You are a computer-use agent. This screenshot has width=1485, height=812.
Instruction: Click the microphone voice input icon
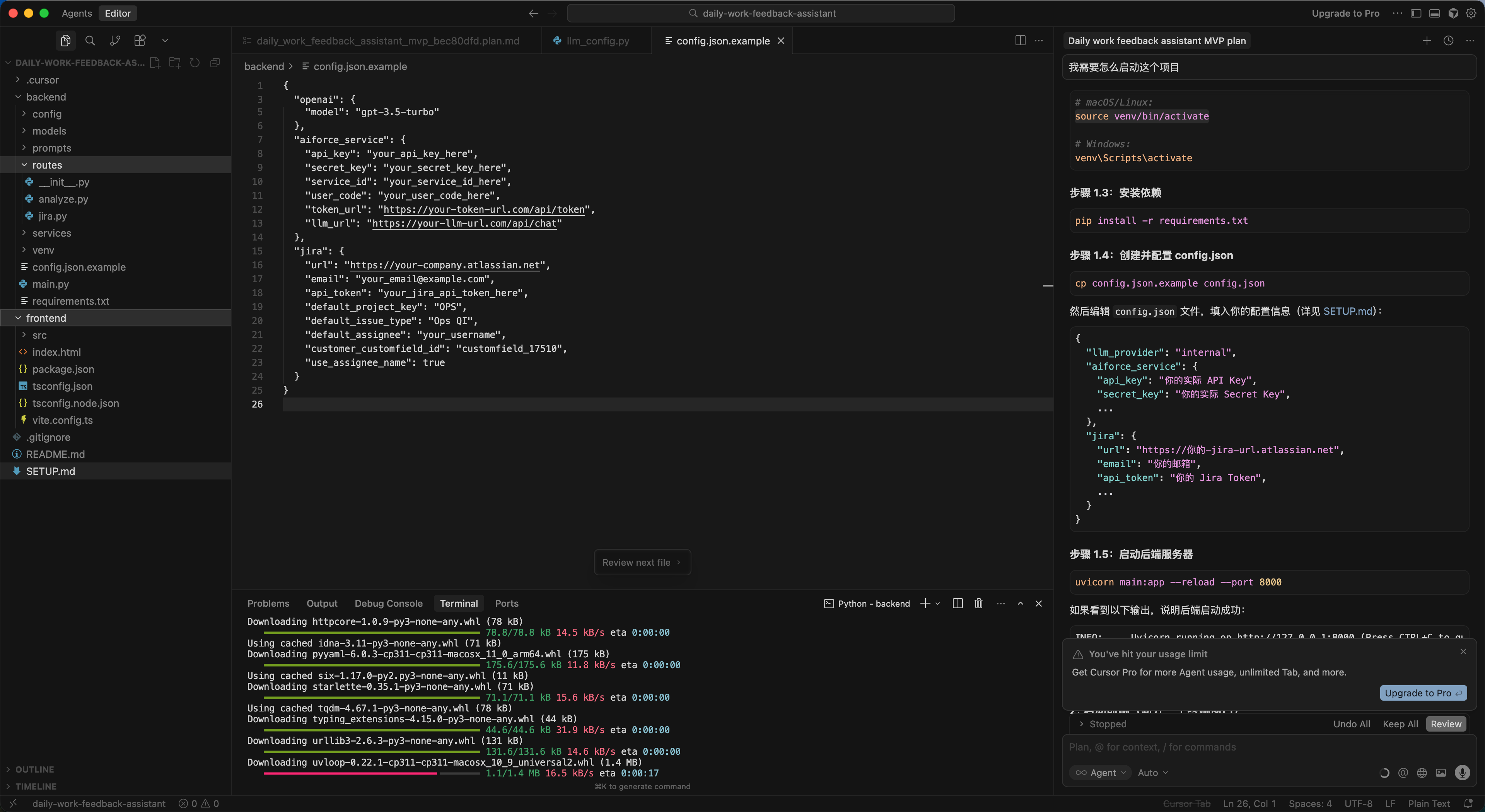coord(1462,773)
